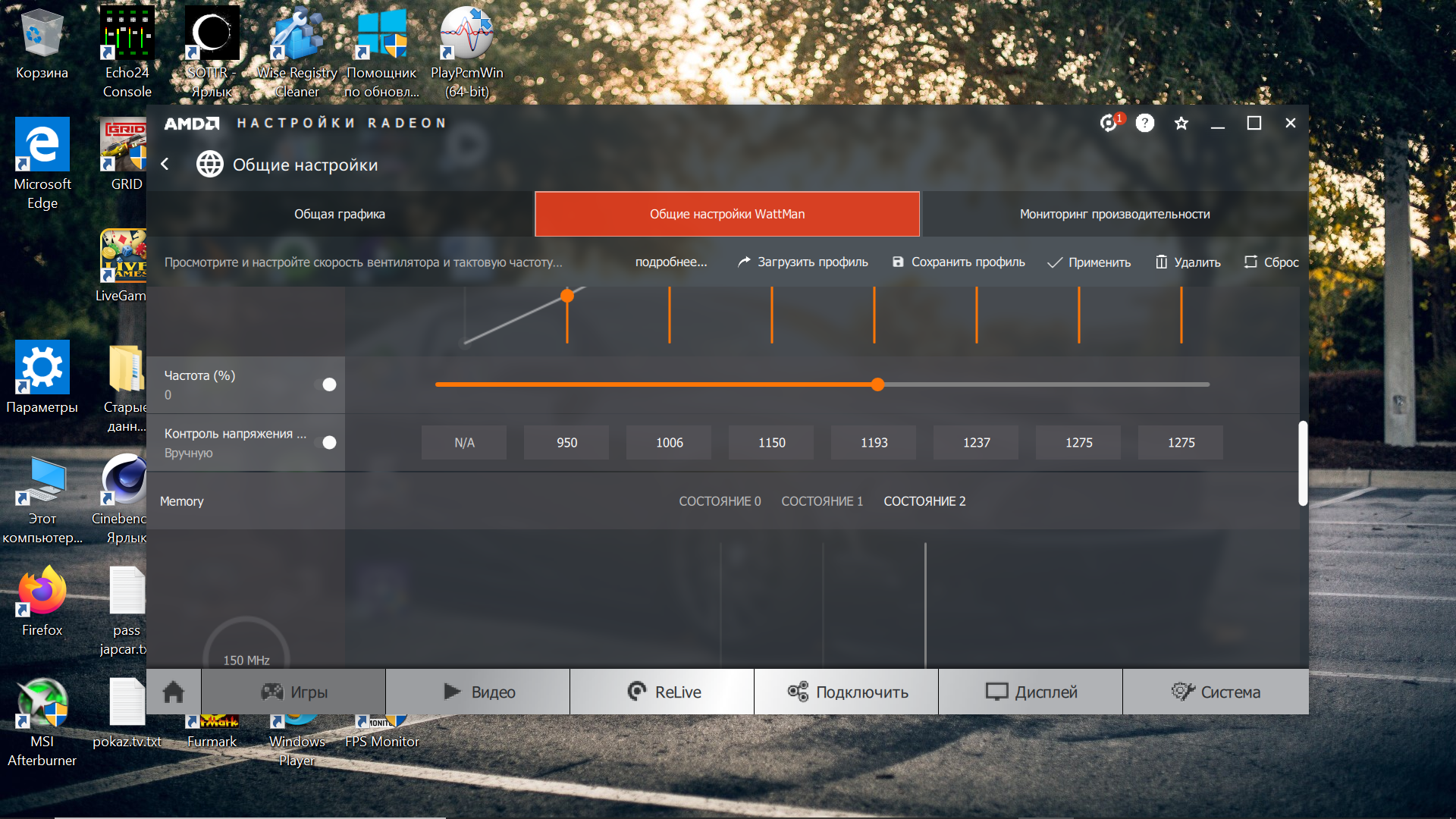
Task: Open the Дисплей section
Action: (1031, 692)
